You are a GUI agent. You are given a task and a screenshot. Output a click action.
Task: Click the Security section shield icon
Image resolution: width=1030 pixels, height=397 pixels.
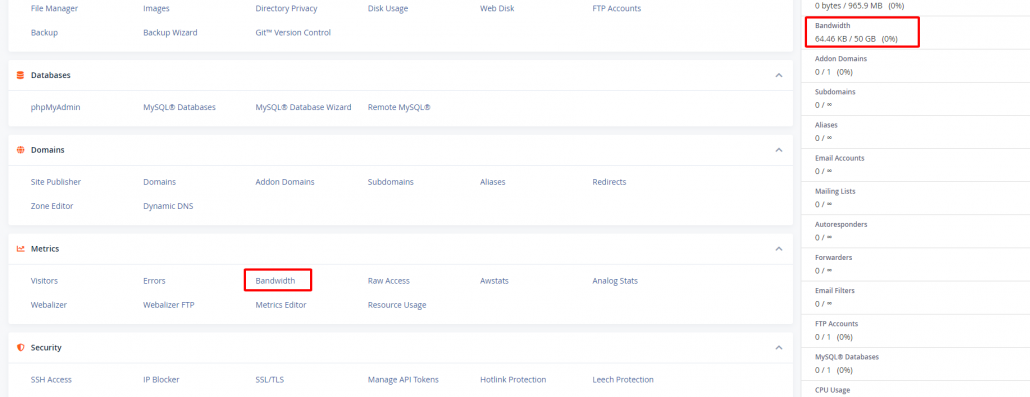pos(20,348)
